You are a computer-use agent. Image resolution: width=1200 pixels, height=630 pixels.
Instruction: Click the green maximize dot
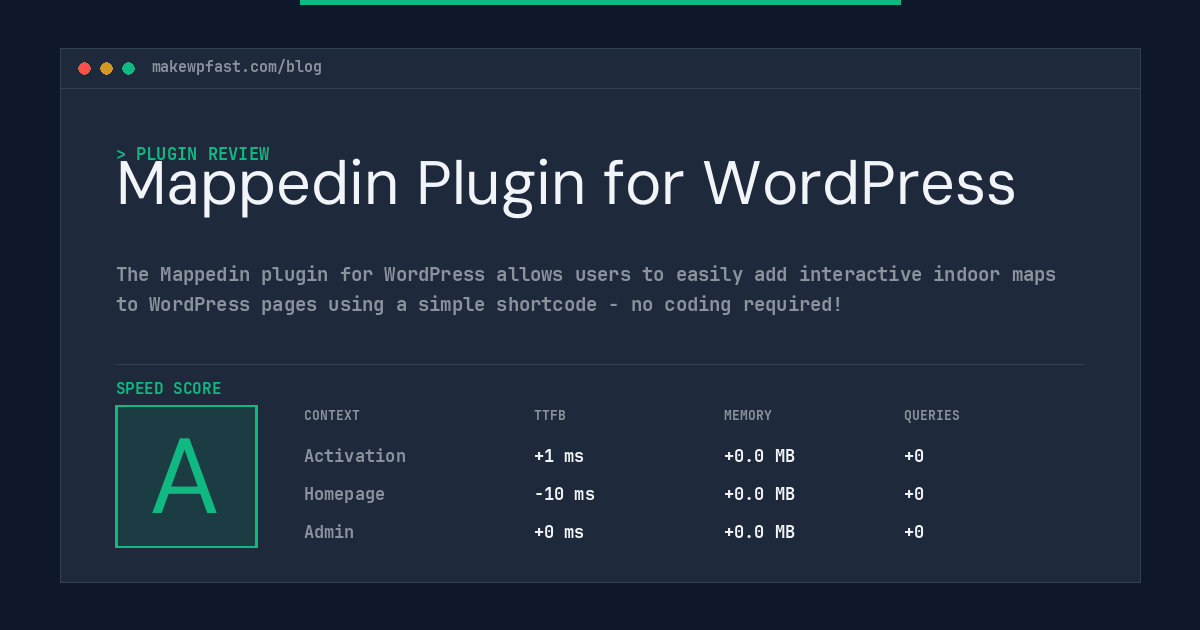(128, 68)
